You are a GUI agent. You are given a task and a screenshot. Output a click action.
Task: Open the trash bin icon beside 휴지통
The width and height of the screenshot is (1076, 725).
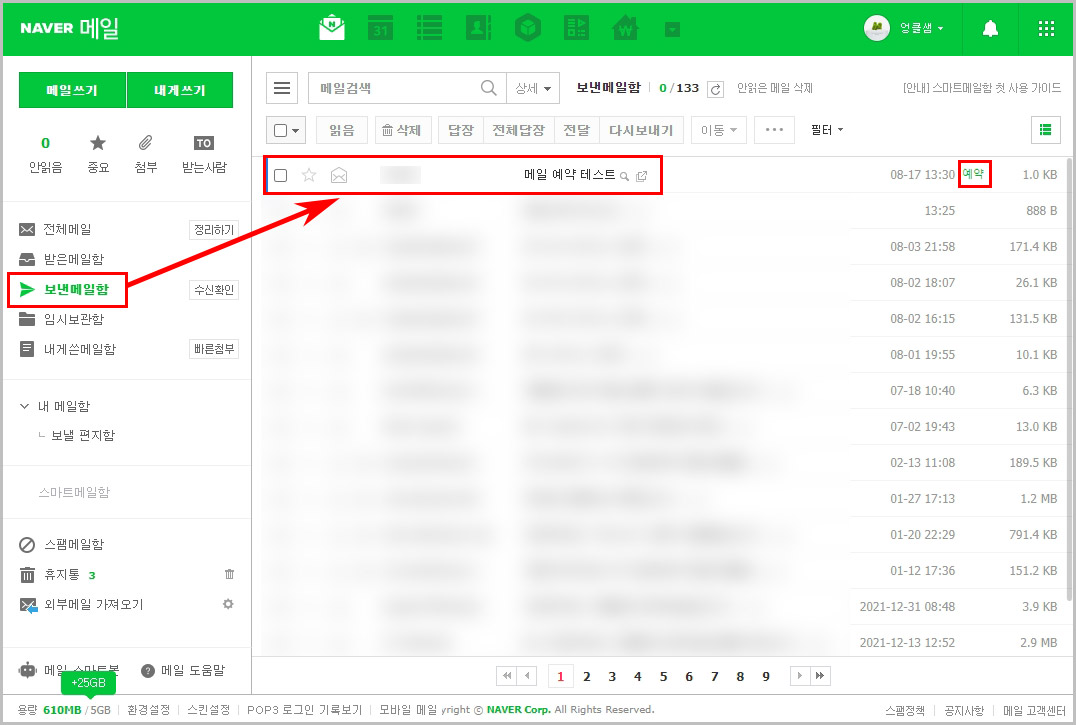pyautogui.click(x=229, y=574)
